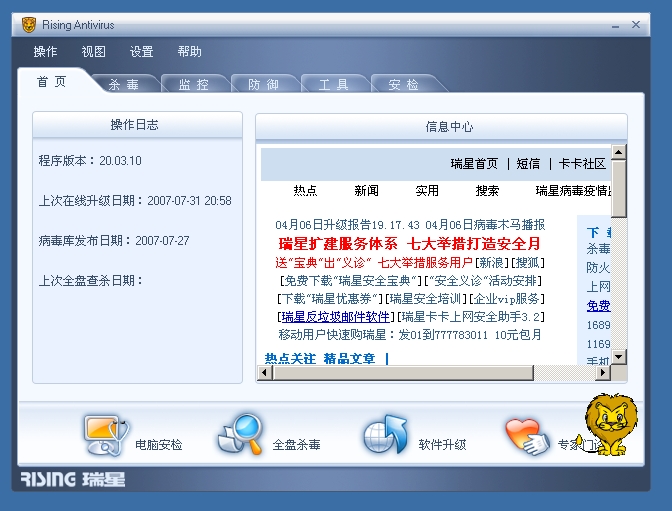Open the 短信 link
The width and height of the screenshot is (672, 511).
tap(528, 164)
